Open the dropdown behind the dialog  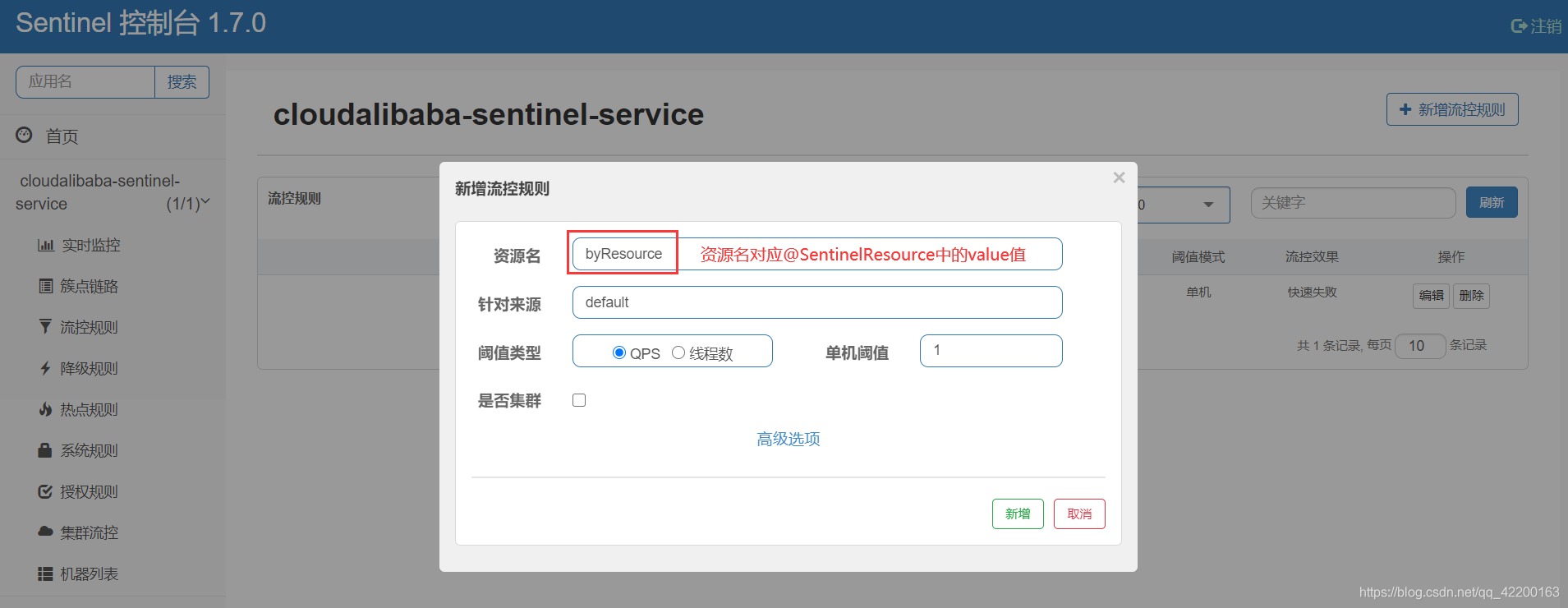click(1183, 205)
